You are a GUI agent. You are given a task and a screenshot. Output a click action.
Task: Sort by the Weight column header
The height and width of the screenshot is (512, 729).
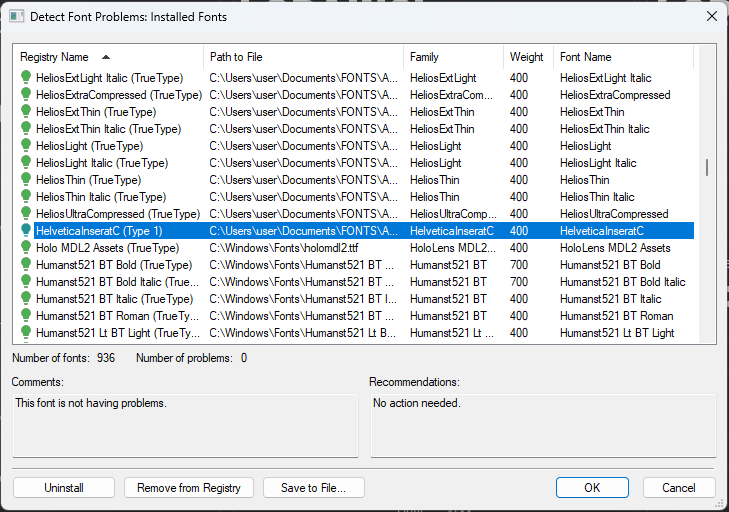coord(528,57)
